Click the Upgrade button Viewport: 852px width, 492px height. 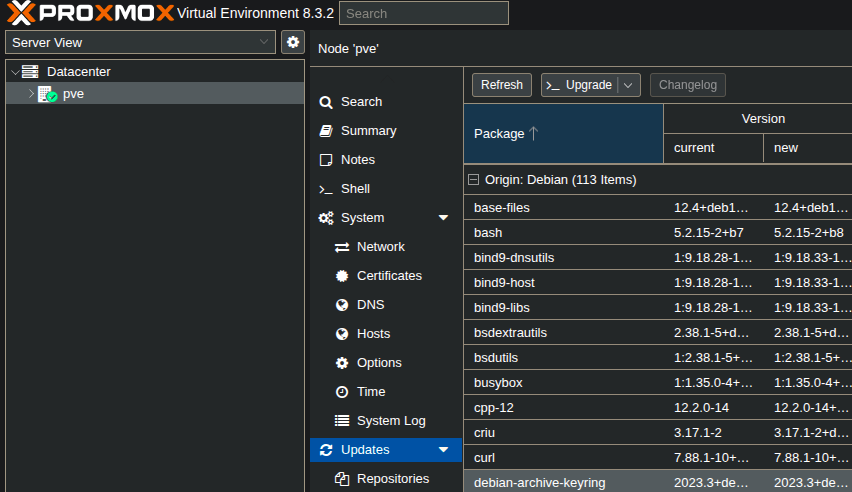coord(580,85)
